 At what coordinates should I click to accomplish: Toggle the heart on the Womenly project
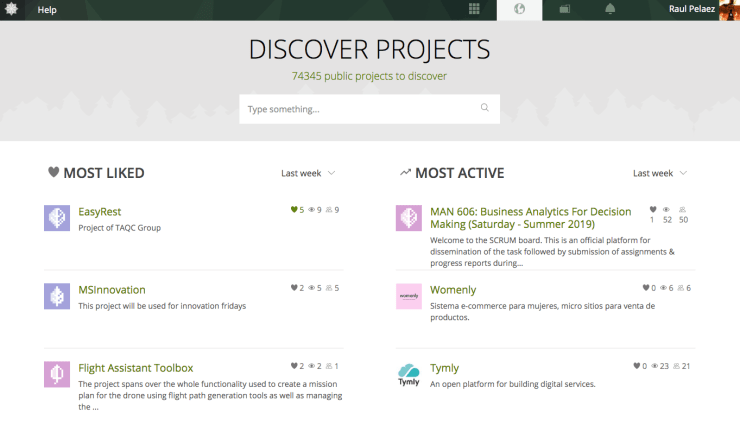pyautogui.click(x=646, y=288)
